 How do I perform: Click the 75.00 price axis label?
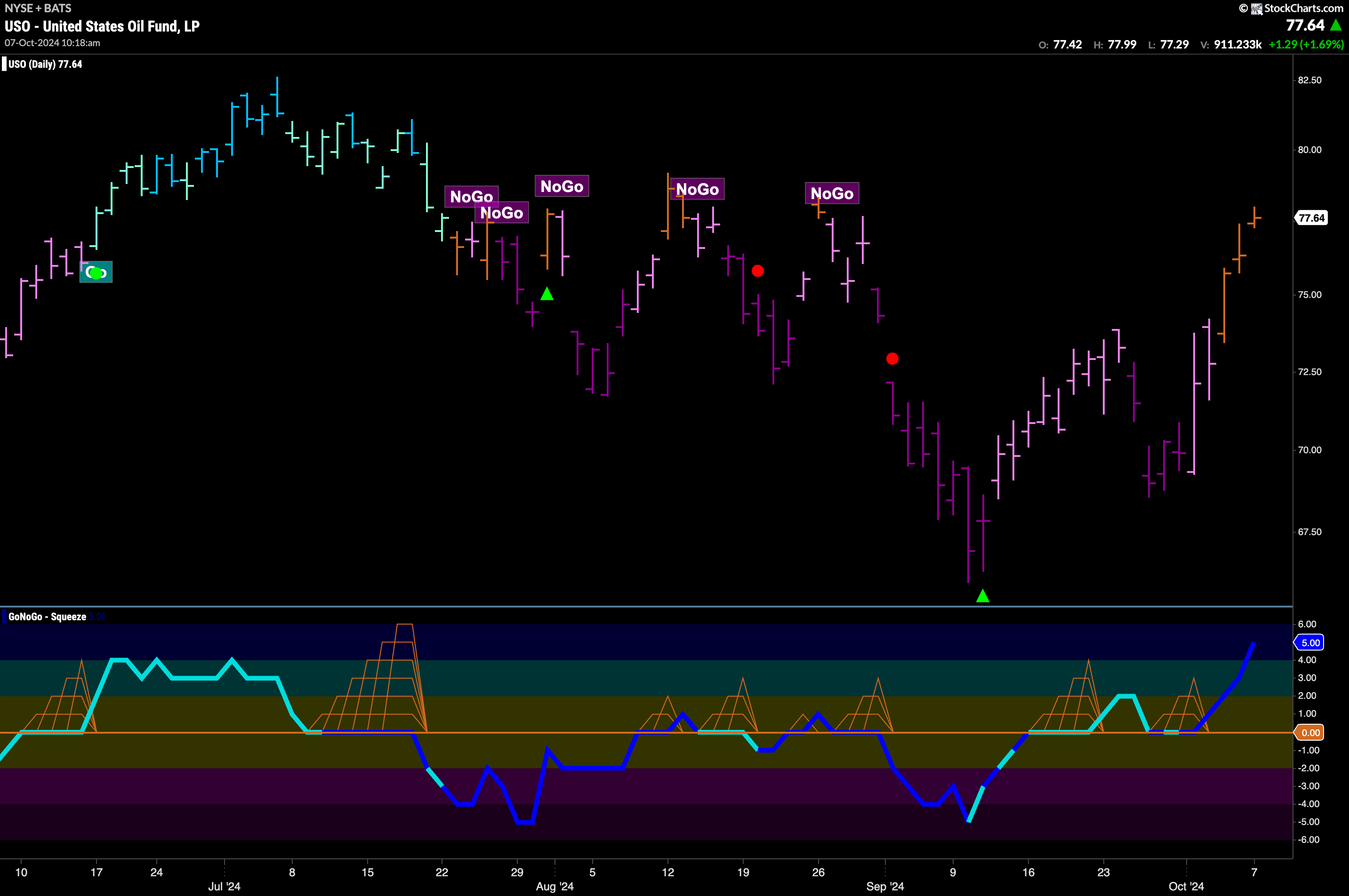pyautogui.click(x=1309, y=295)
